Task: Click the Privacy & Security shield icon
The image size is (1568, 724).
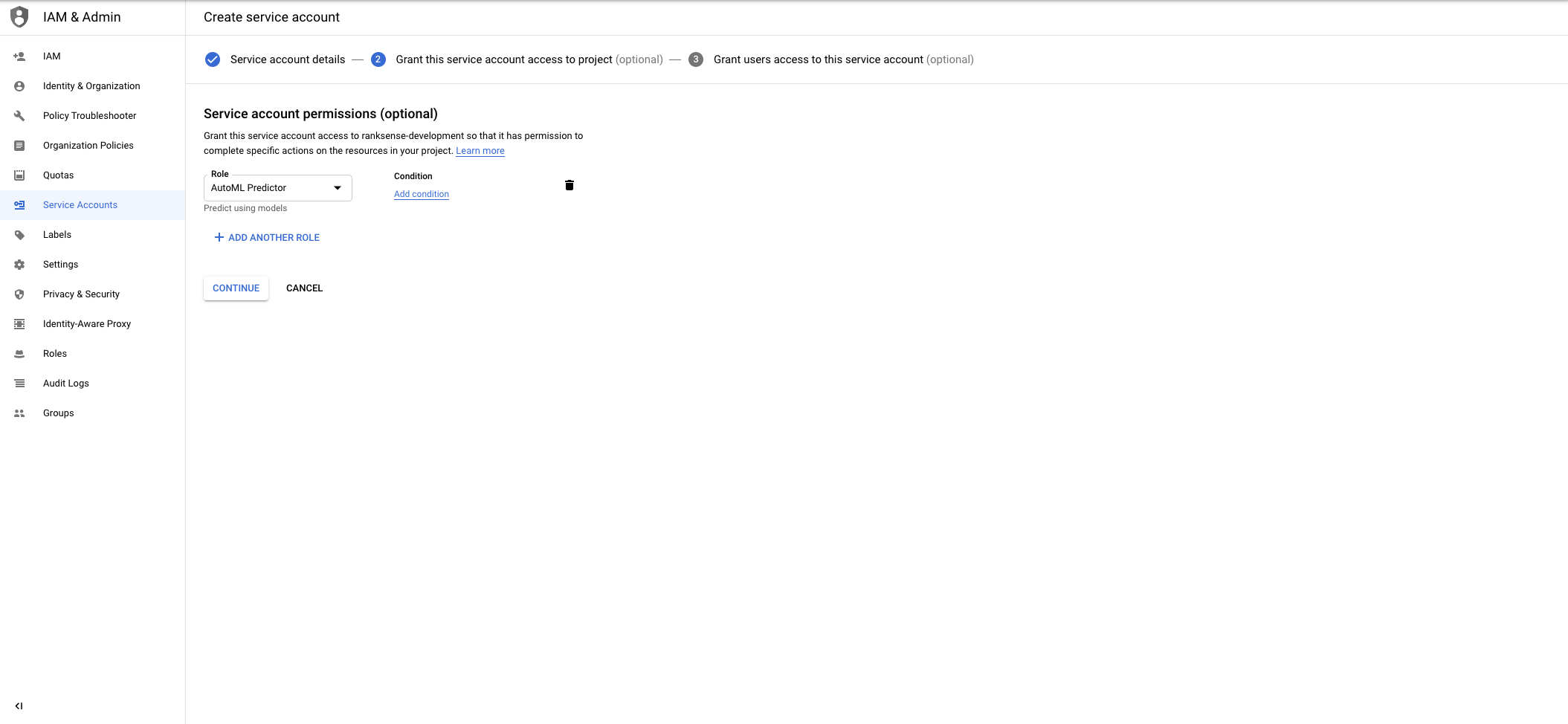Action: 19,294
